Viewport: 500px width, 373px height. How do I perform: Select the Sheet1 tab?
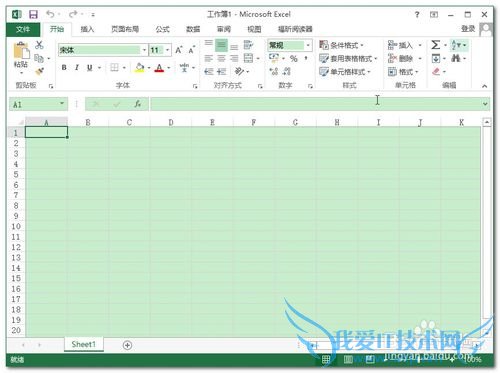[84, 344]
